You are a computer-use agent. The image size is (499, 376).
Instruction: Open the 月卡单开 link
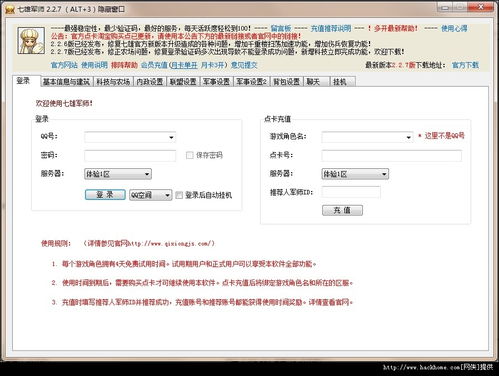[x=184, y=65]
